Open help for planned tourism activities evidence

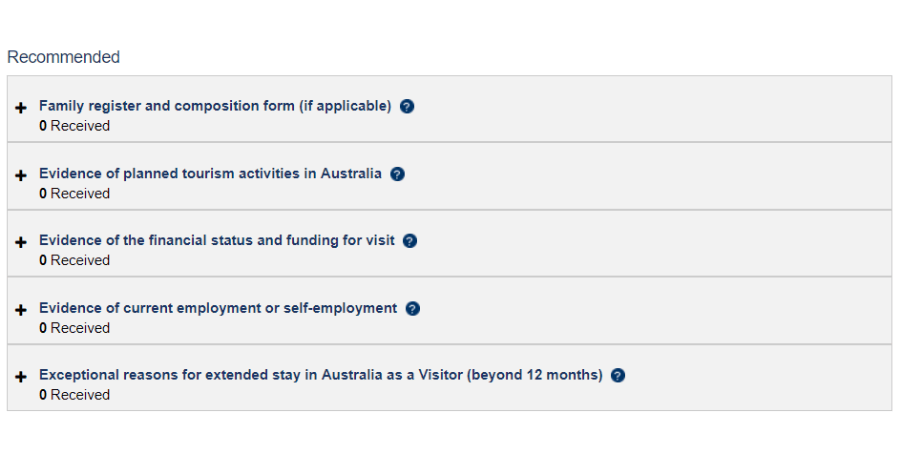point(397,174)
